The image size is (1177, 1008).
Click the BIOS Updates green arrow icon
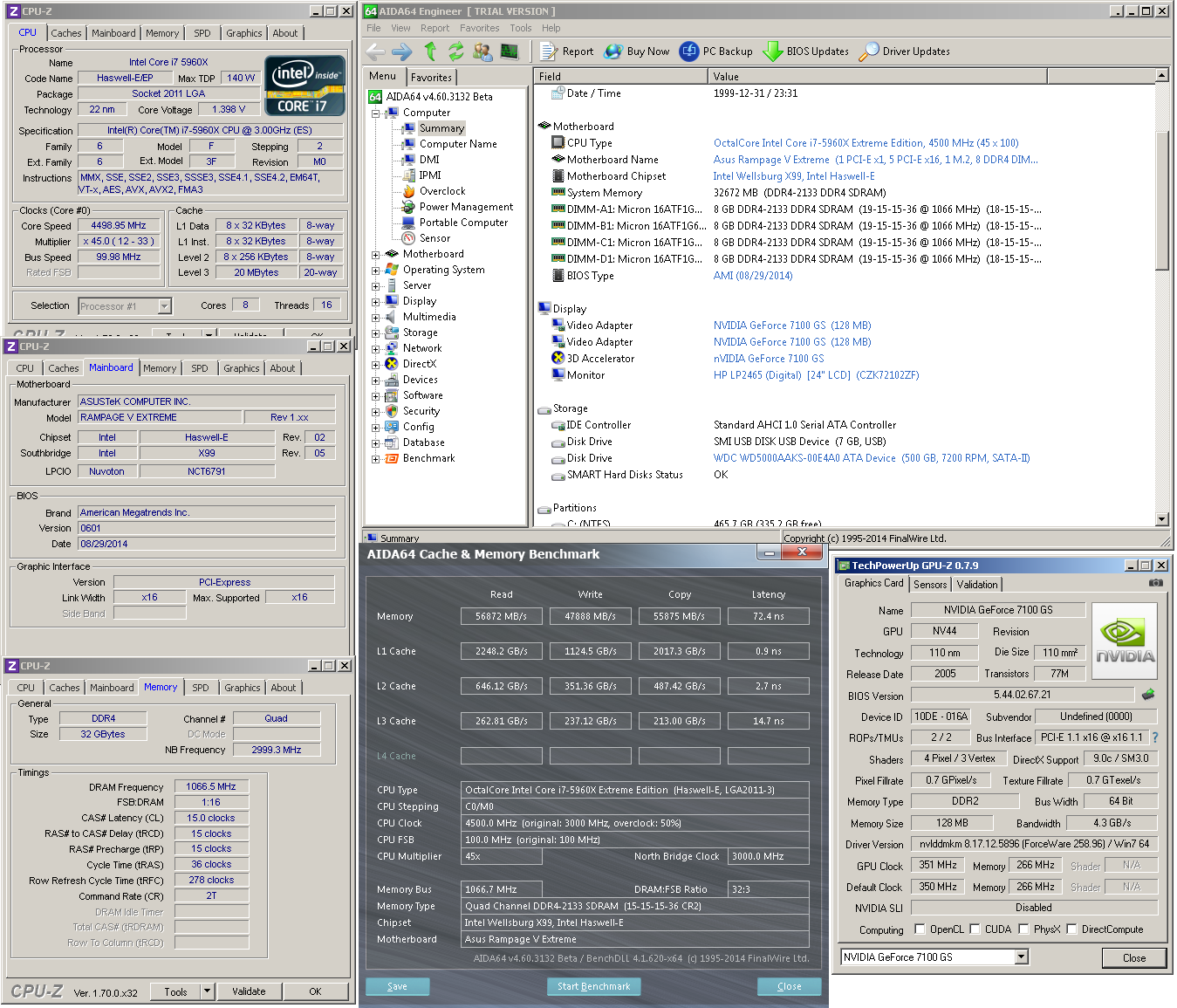point(772,51)
